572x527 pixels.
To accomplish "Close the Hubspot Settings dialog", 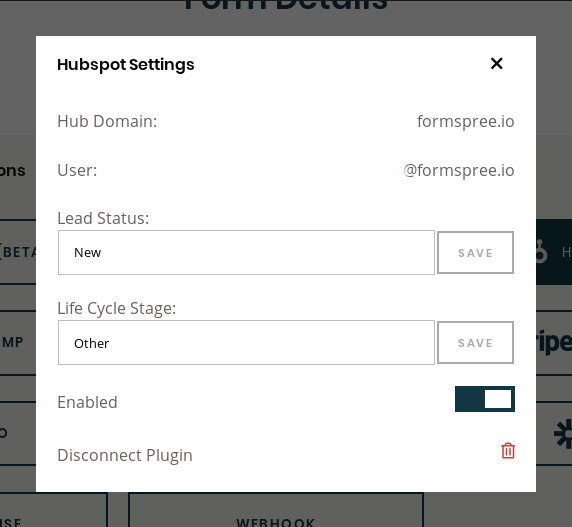I will [496, 63].
